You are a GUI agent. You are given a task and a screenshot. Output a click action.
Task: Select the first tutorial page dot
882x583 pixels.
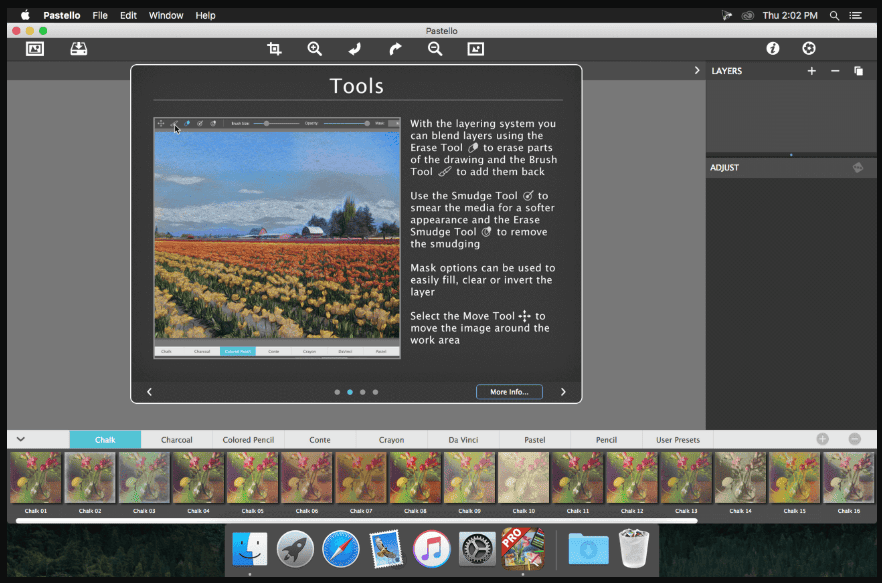337,392
